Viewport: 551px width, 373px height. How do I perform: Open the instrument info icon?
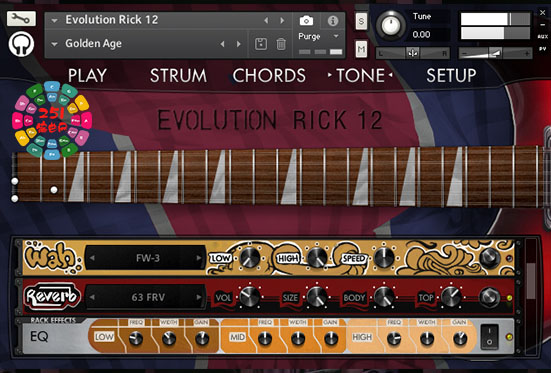coord(332,21)
